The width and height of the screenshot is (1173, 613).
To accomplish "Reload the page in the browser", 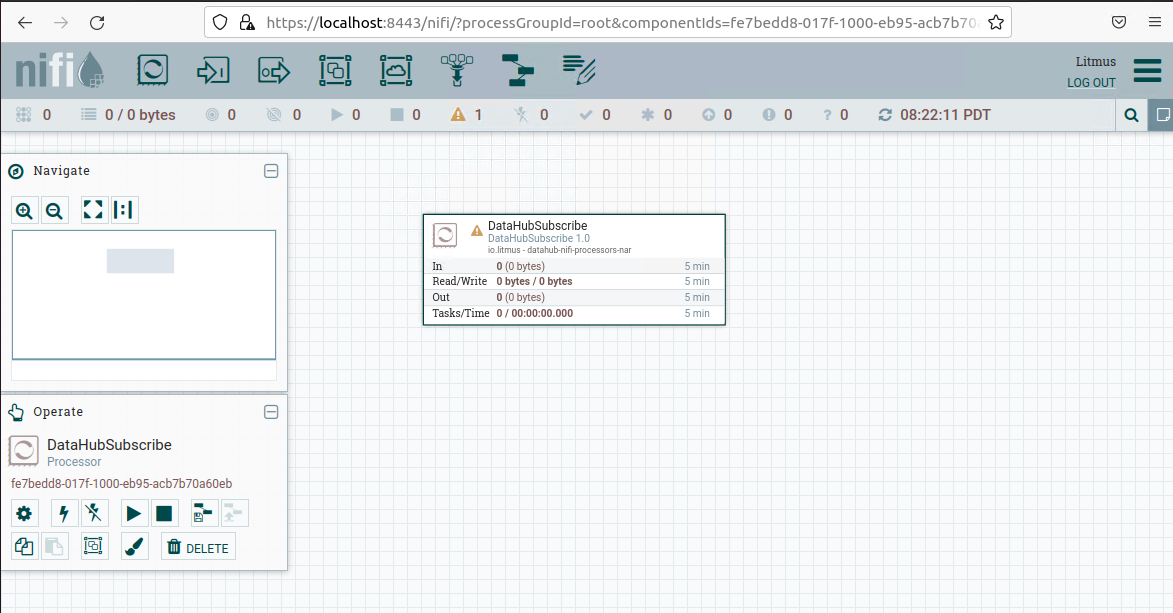I will pyautogui.click(x=97, y=22).
